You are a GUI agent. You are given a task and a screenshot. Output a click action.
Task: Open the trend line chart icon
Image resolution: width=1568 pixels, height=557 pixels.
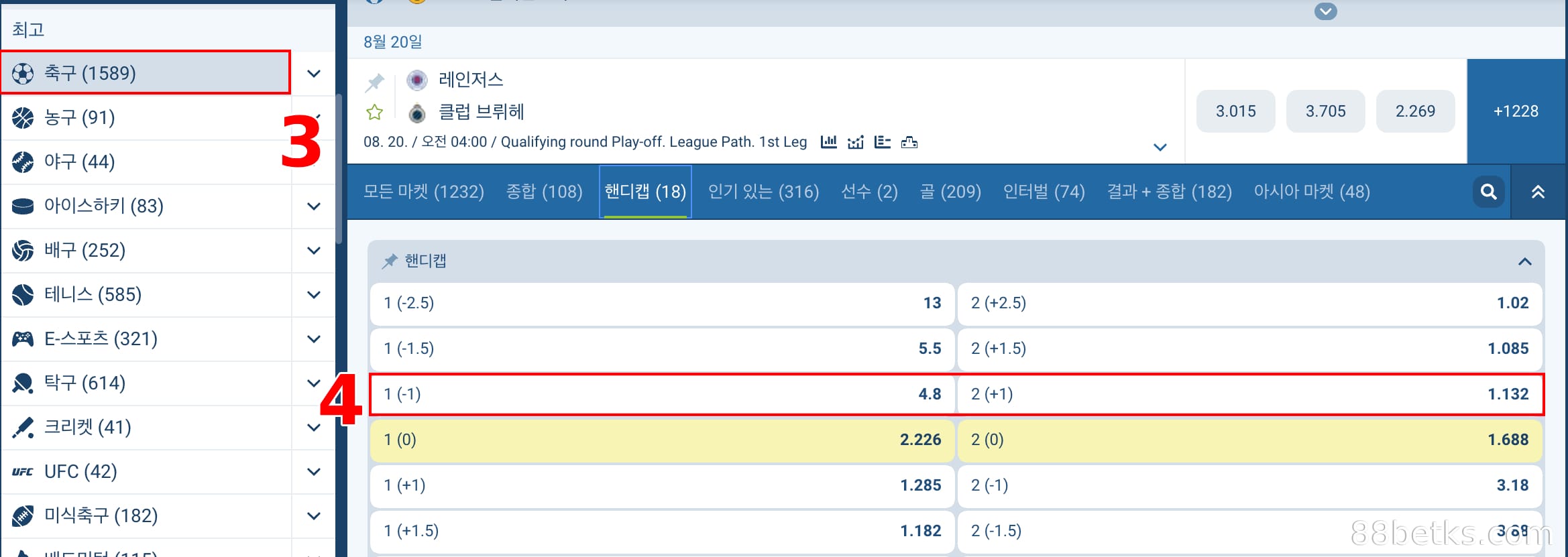point(855,142)
